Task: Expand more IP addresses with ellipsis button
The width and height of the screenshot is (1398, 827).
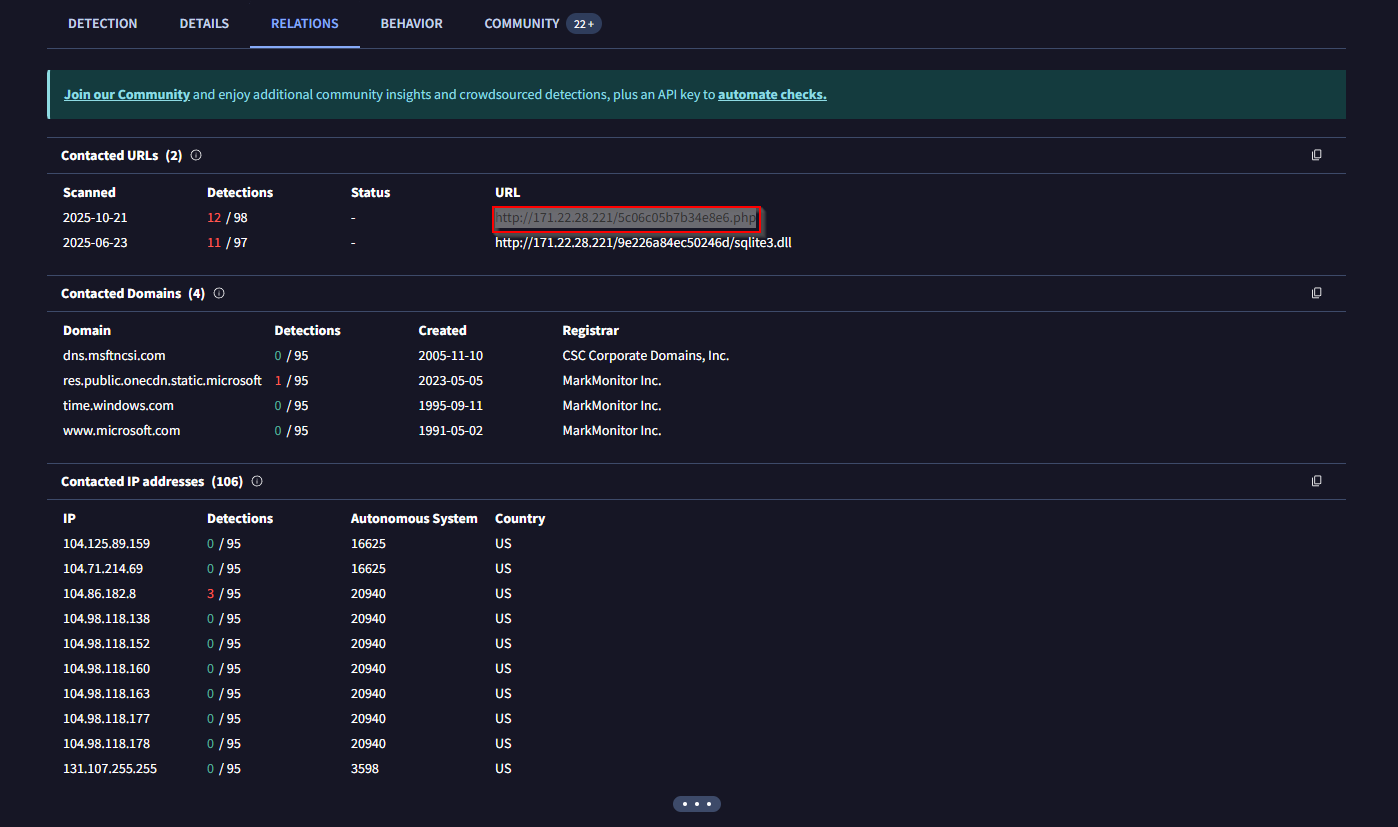Action: pyautogui.click(x=697, y=804)
